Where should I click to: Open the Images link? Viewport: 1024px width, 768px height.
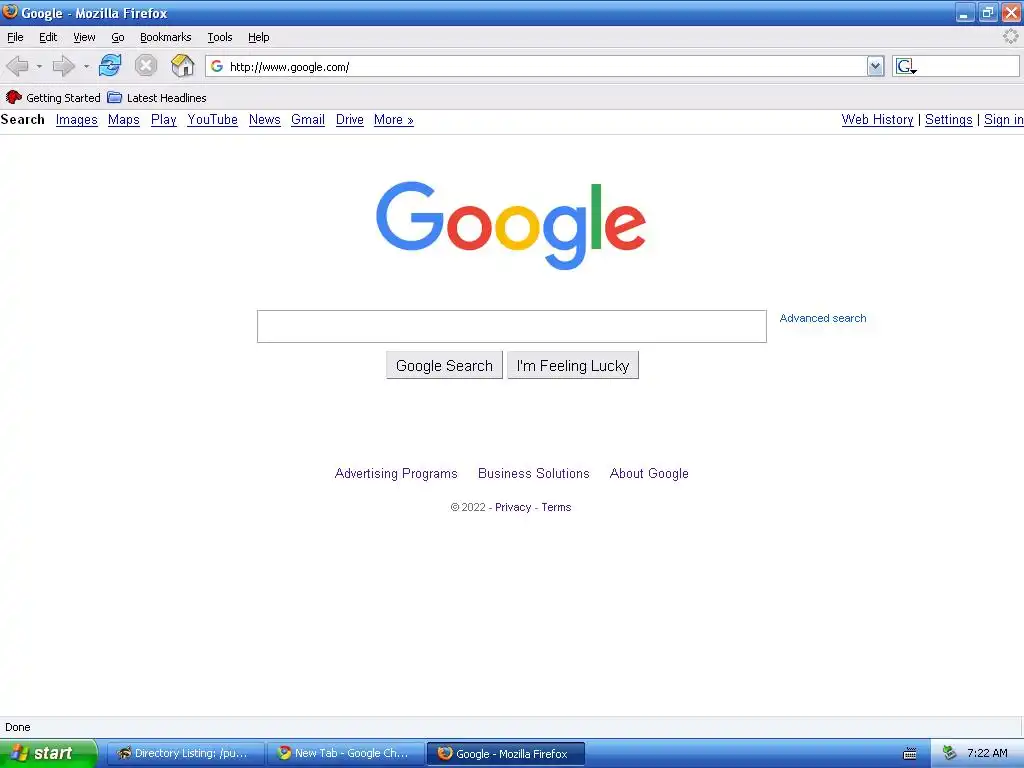point(76,120)
